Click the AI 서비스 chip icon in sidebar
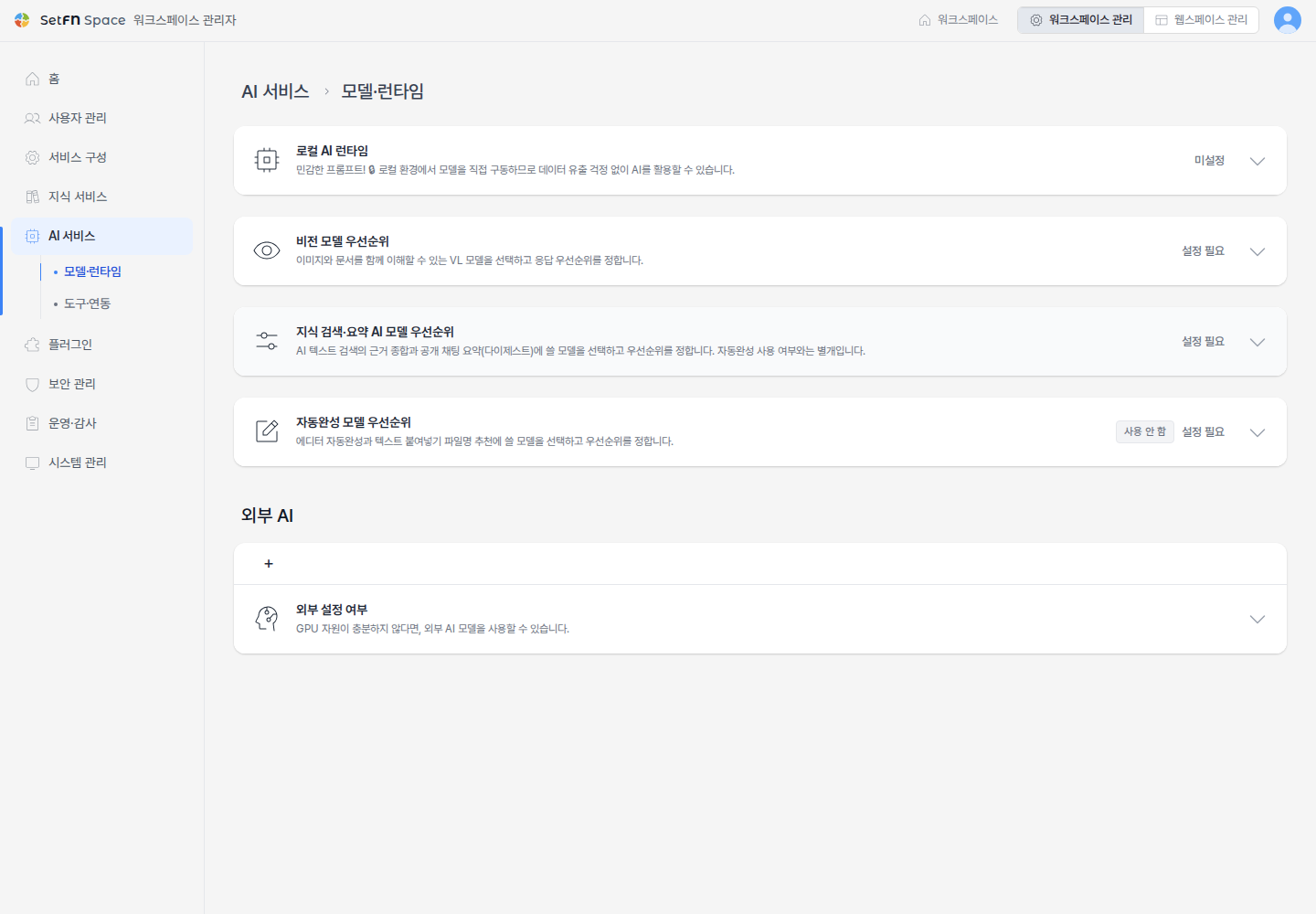 pos(32,236)
